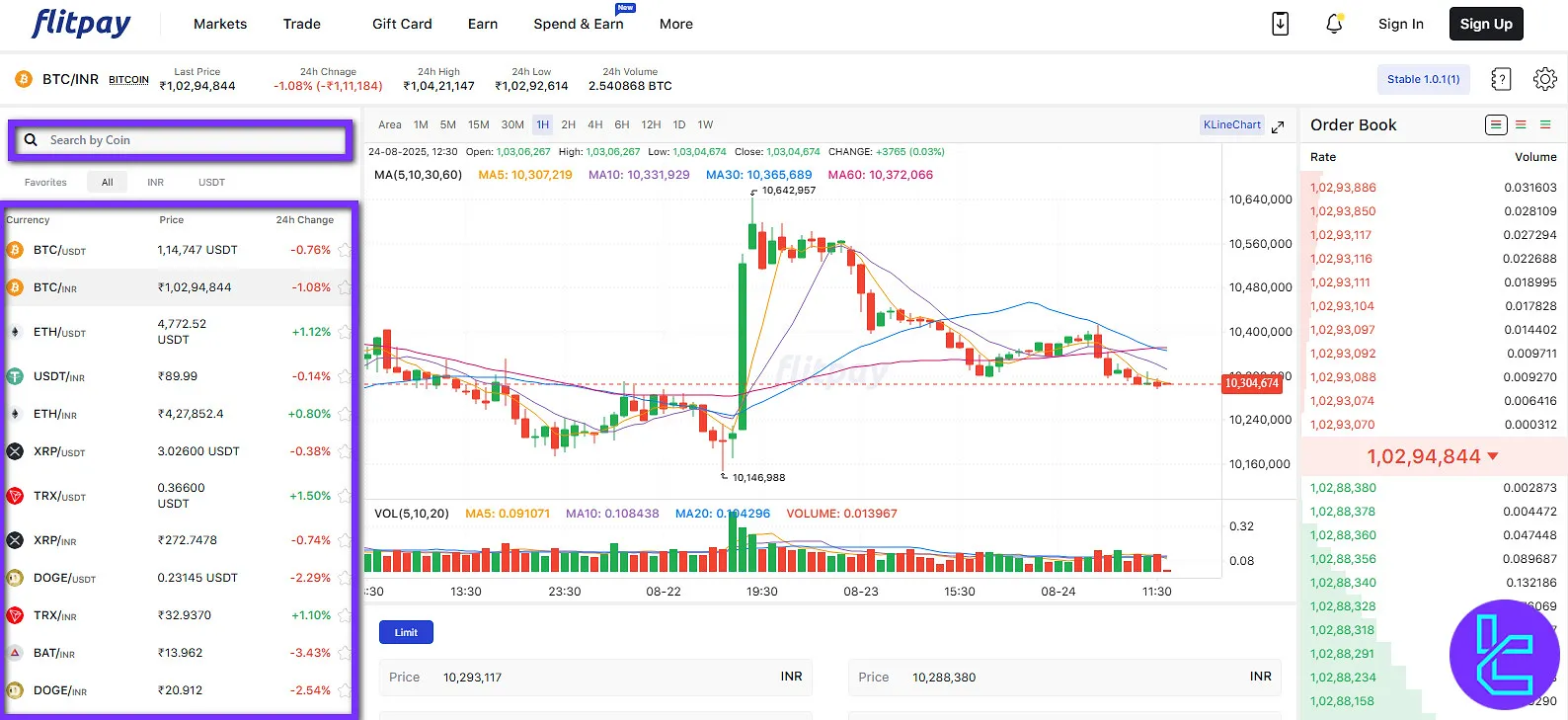Favorite the BTC/INR pair star
Viewport: 1568px width, 720px height.
pyautogui.click(x=344, y=287)
